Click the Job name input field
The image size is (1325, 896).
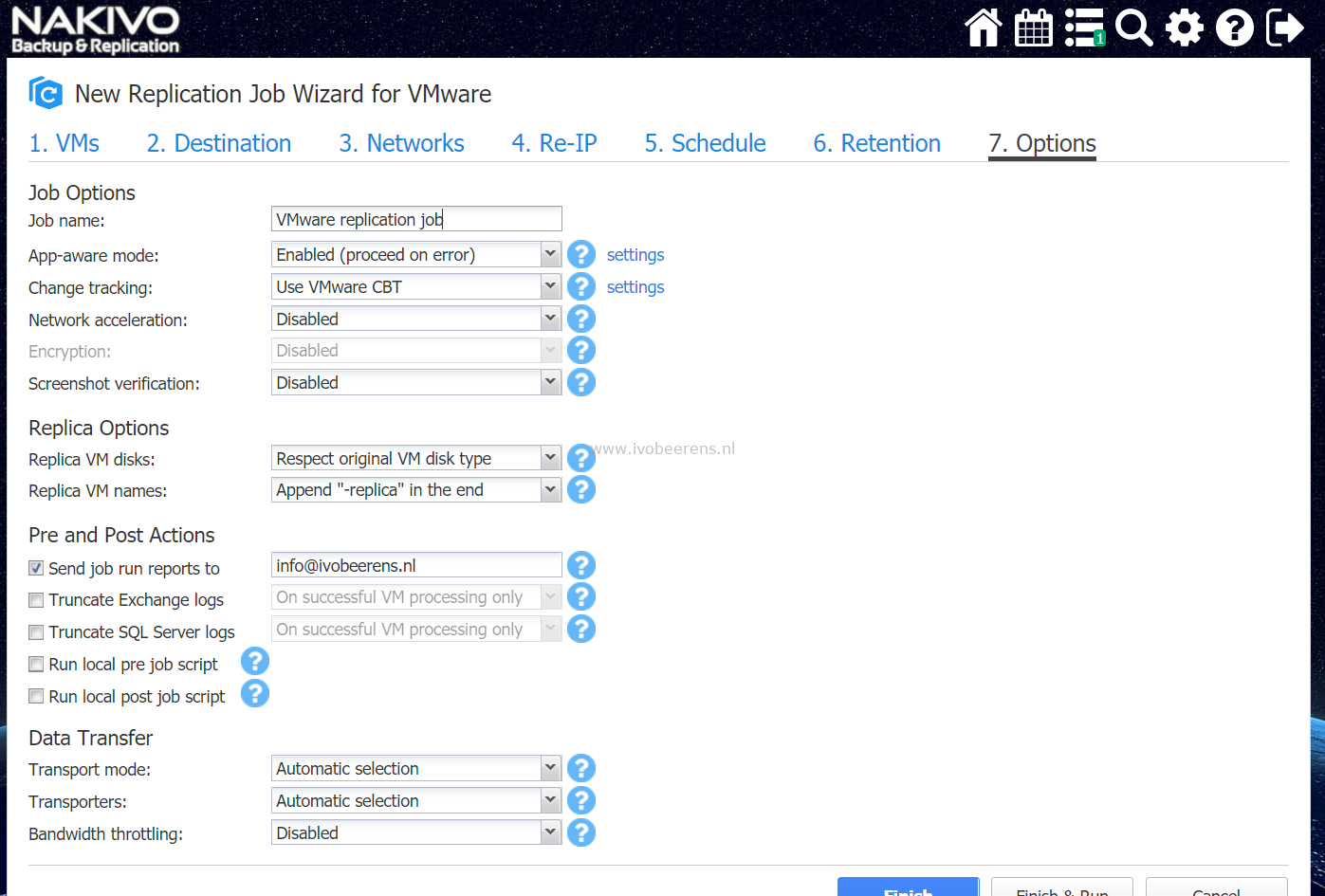tap(416, 219)
